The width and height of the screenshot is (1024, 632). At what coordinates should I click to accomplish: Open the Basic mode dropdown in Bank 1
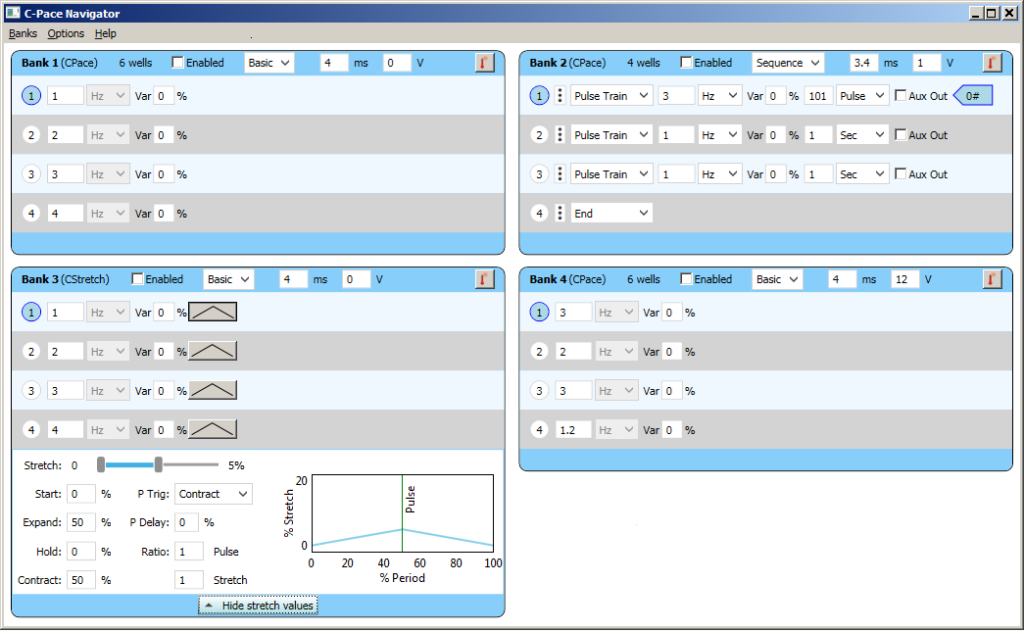pos(269,62)
